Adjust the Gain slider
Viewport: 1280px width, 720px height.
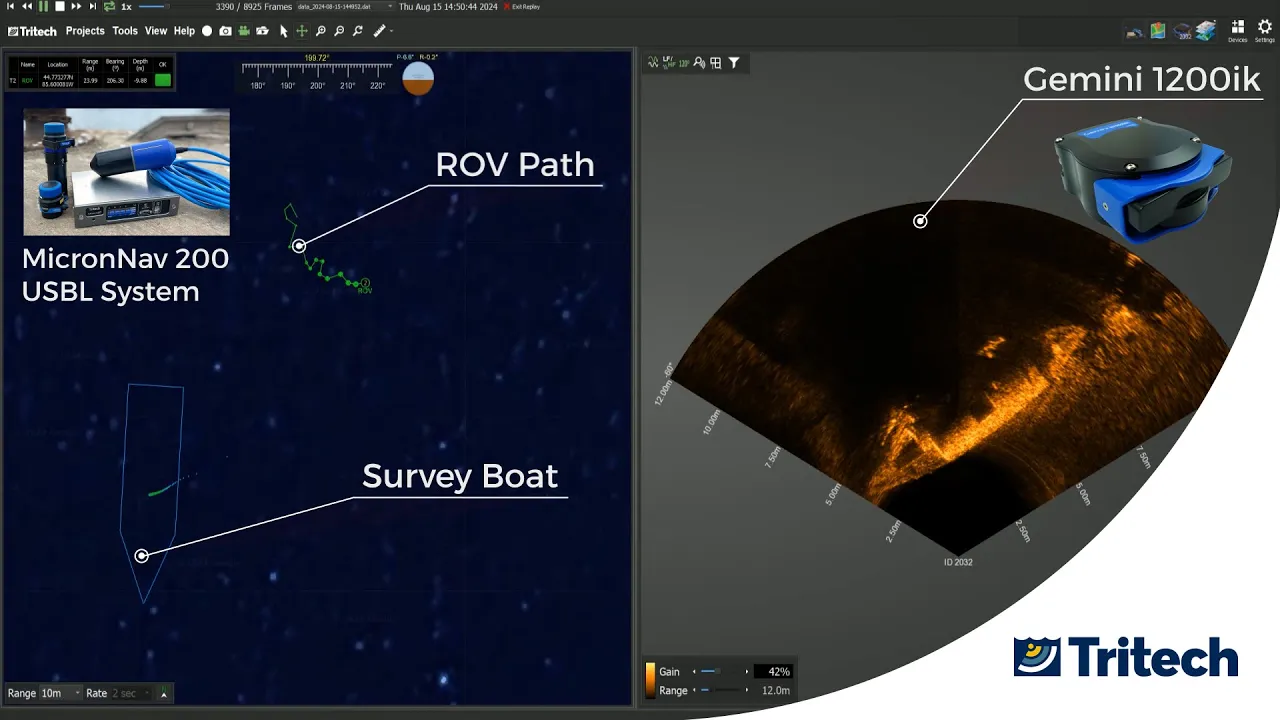(719, 672)
